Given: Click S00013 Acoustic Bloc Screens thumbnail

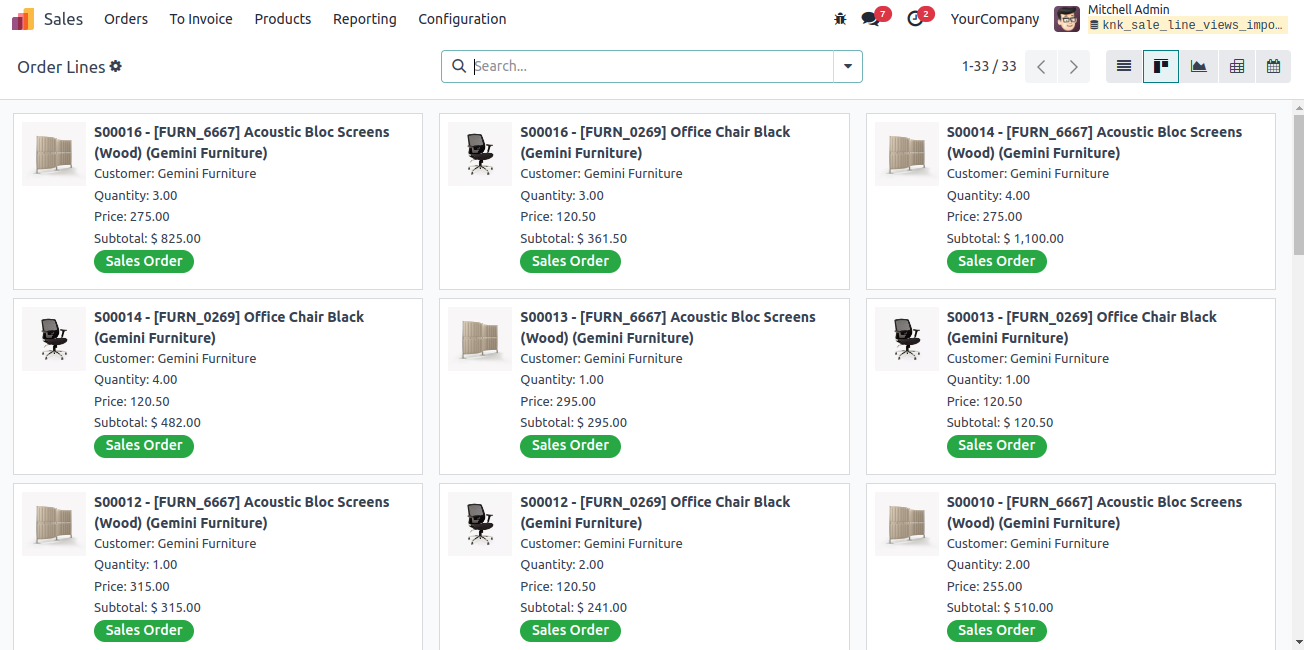Looking at the screenshot, I should point(480,339).
